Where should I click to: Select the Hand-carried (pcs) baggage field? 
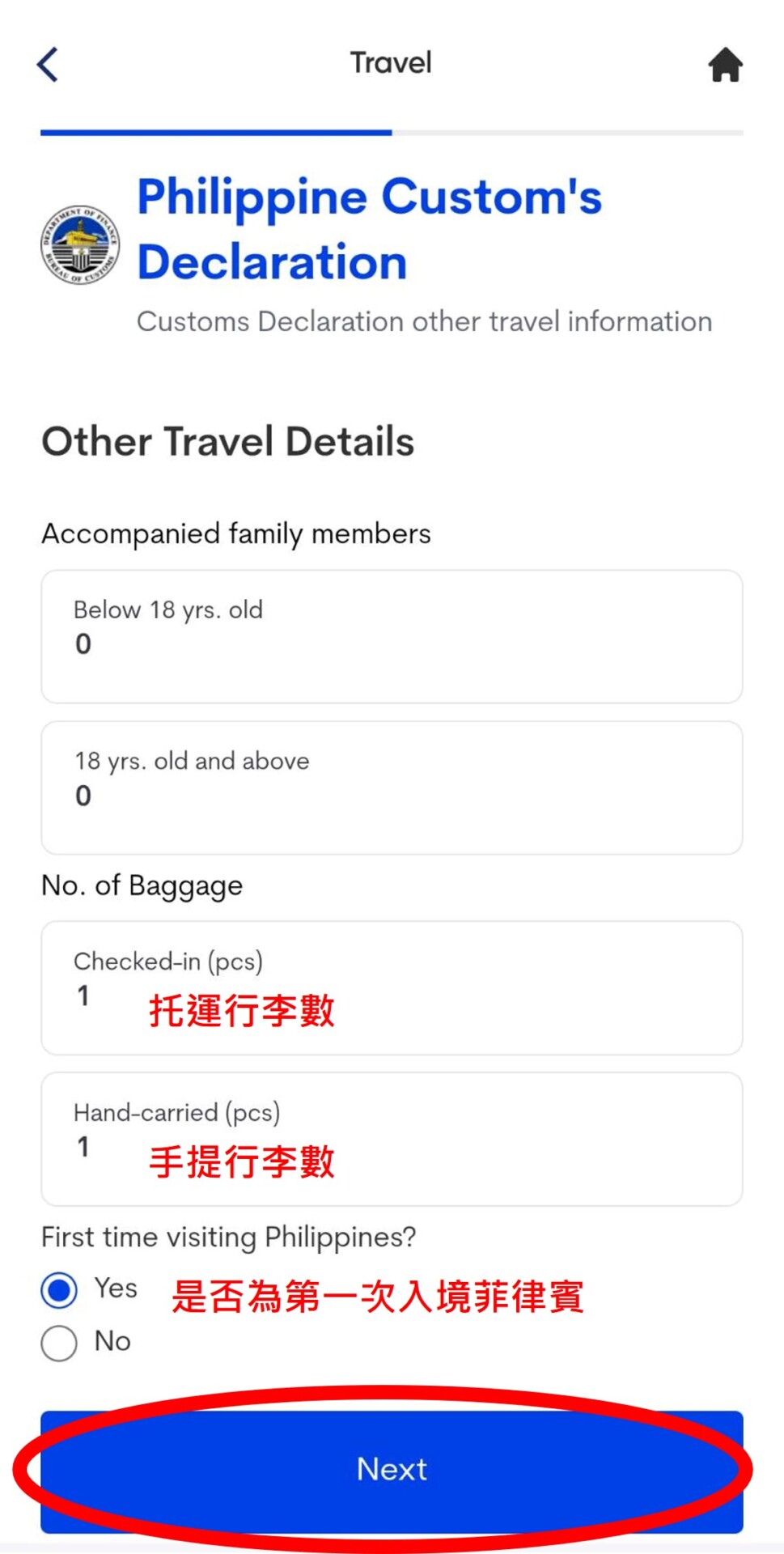392,1139
